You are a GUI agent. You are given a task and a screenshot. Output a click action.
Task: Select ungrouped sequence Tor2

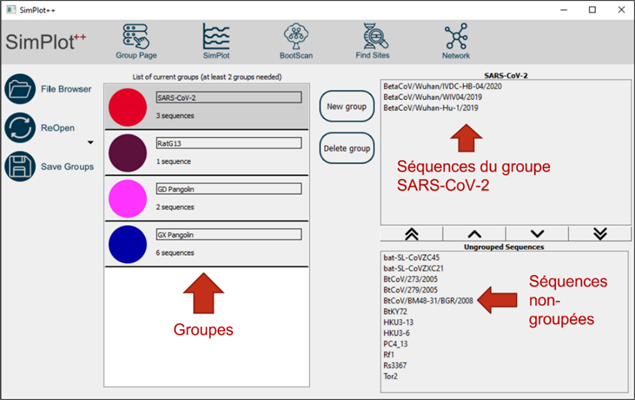391,377
